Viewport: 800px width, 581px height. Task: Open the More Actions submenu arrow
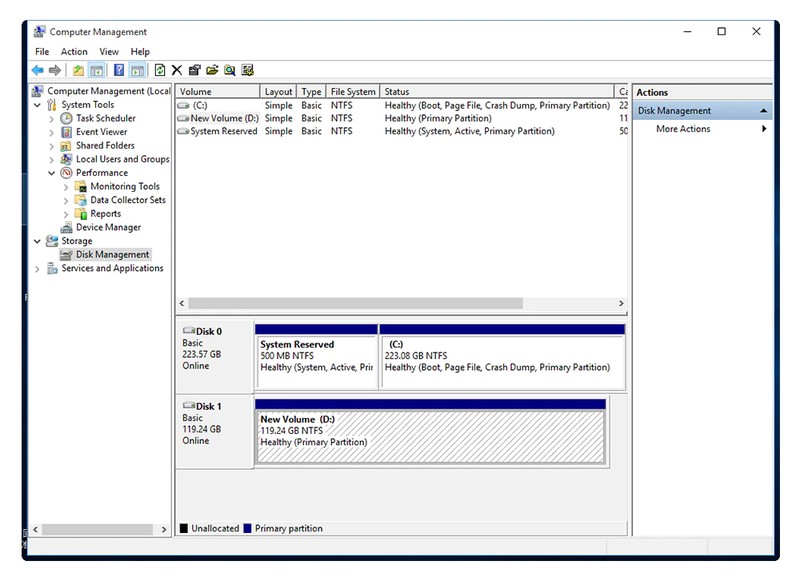tap(764, 129)
